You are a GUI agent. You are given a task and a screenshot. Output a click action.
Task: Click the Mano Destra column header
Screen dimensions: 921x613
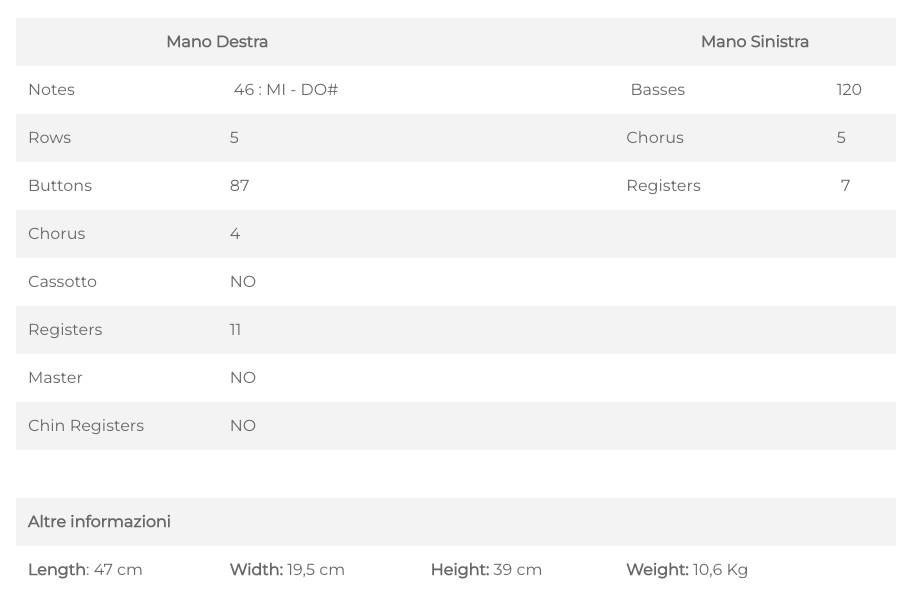[x=217, y=42]
